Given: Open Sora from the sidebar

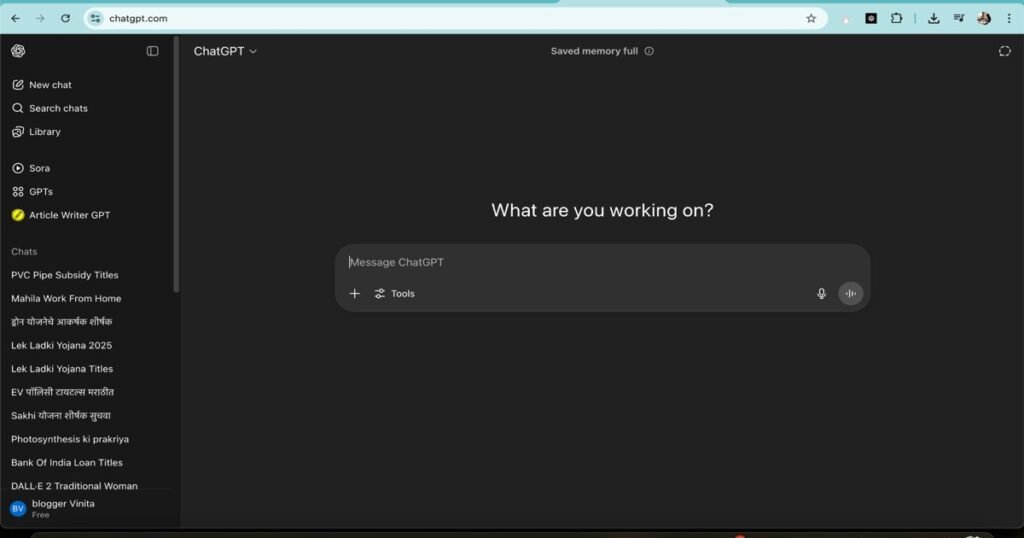Looking at the screenshot, I should point(39,168).
